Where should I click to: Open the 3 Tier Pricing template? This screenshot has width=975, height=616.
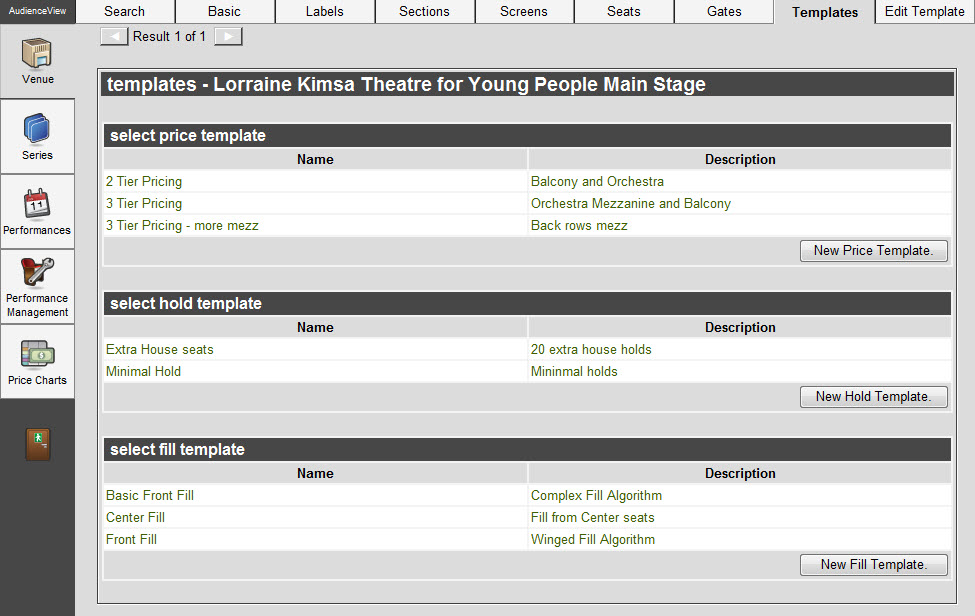click(144, 203)
